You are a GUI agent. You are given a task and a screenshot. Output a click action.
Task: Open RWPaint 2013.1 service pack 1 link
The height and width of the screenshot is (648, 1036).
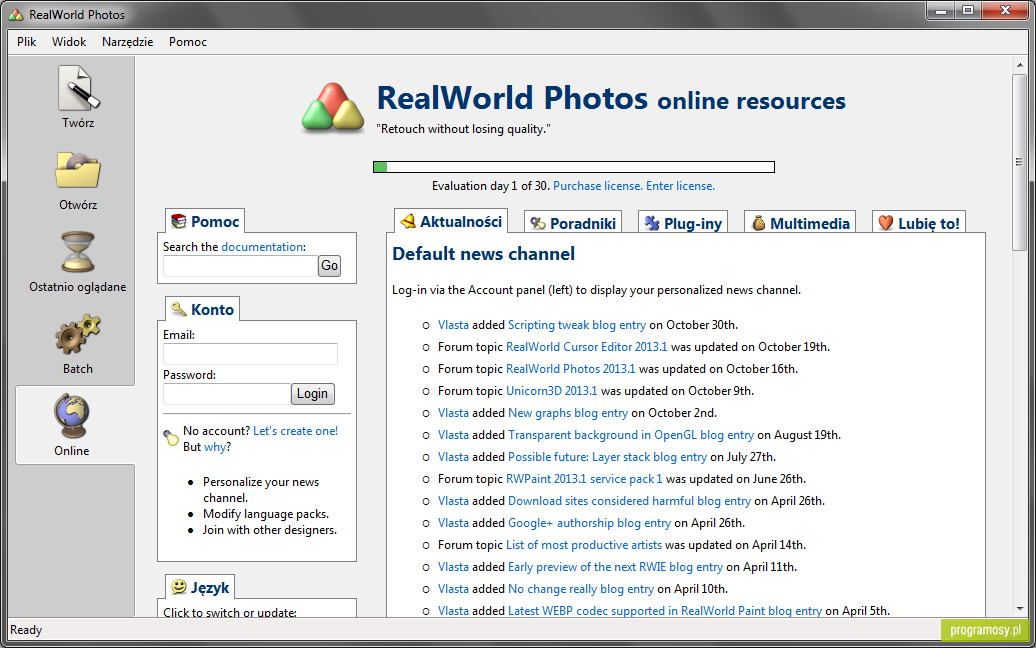click(584, 479)
